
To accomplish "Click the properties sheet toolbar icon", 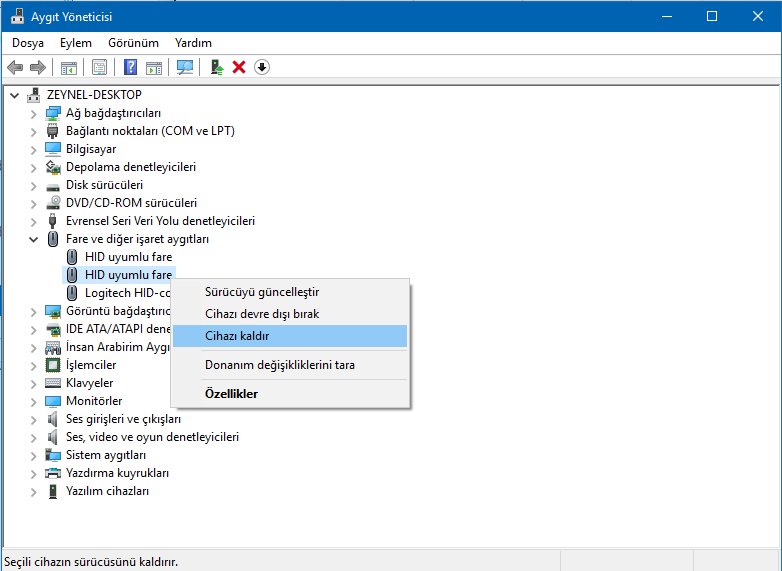I will click(99, 67).
